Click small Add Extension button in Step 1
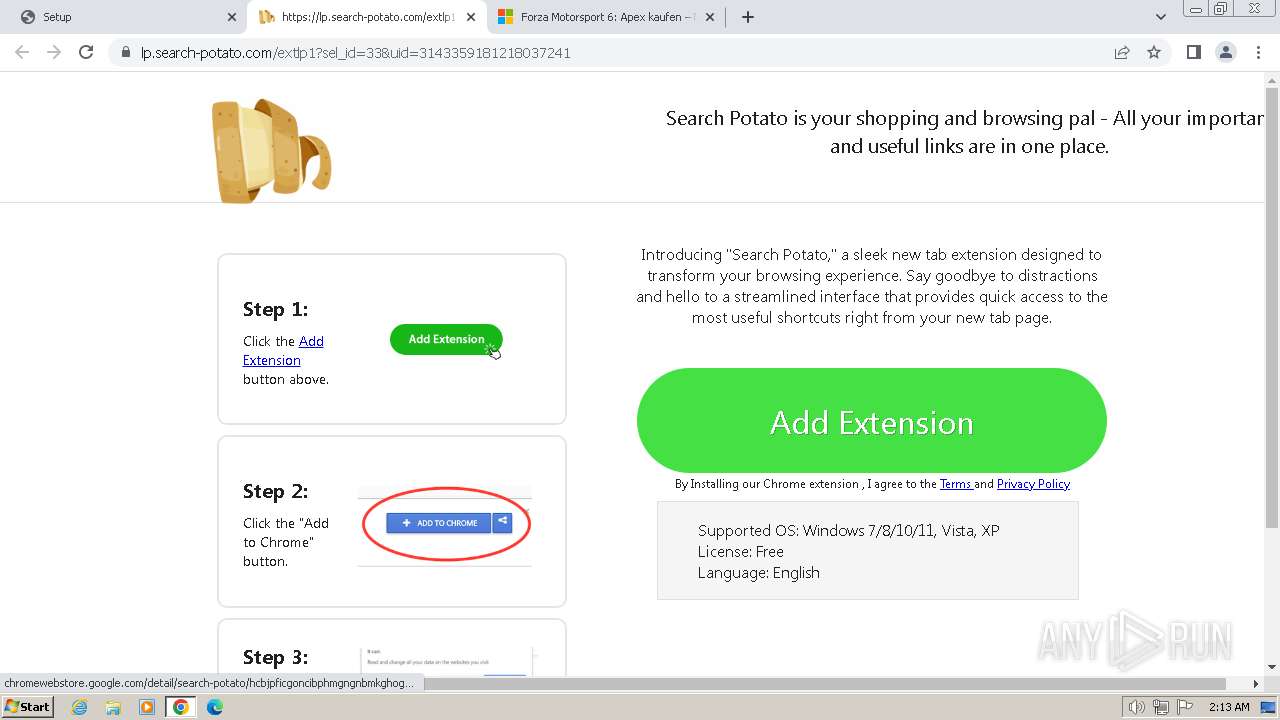Screen dimensions: 1280x720 pos(446,339)
